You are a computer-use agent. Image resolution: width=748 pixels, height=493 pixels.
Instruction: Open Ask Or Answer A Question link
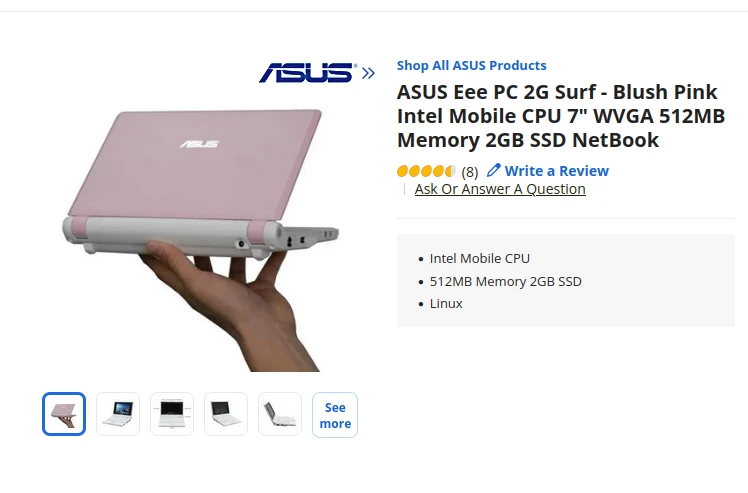click(500, 189)
